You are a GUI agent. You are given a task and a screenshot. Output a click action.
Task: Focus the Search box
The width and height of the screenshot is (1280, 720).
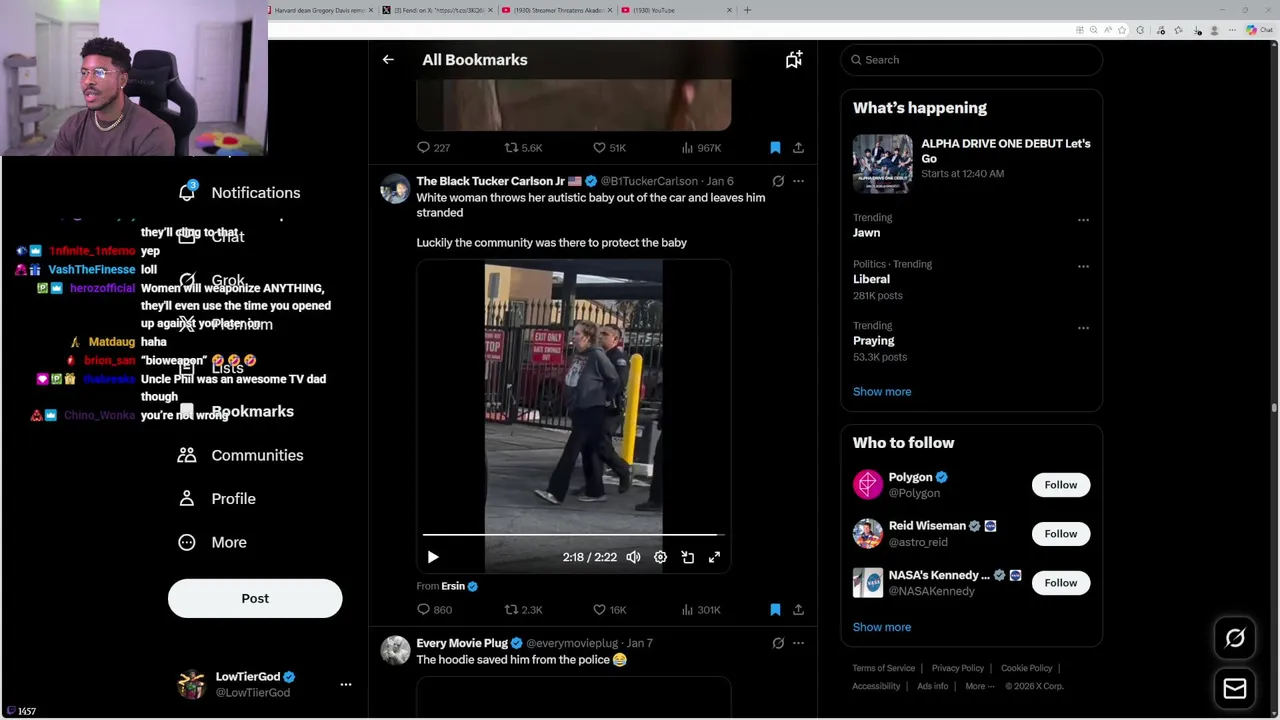[971, 60]
